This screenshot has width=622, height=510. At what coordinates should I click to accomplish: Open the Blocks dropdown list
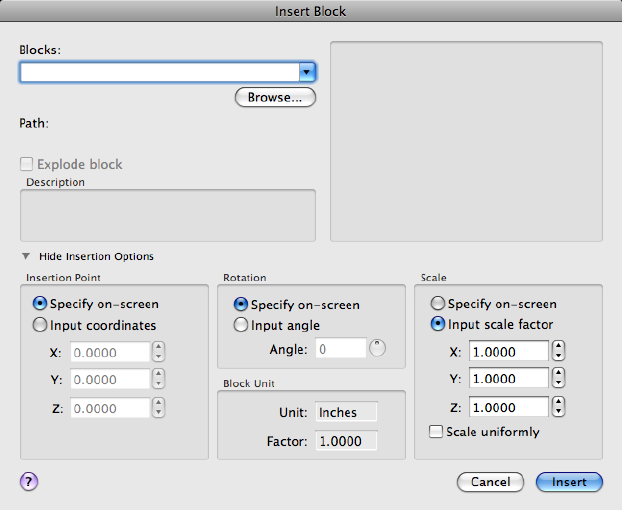pos(308,72)
